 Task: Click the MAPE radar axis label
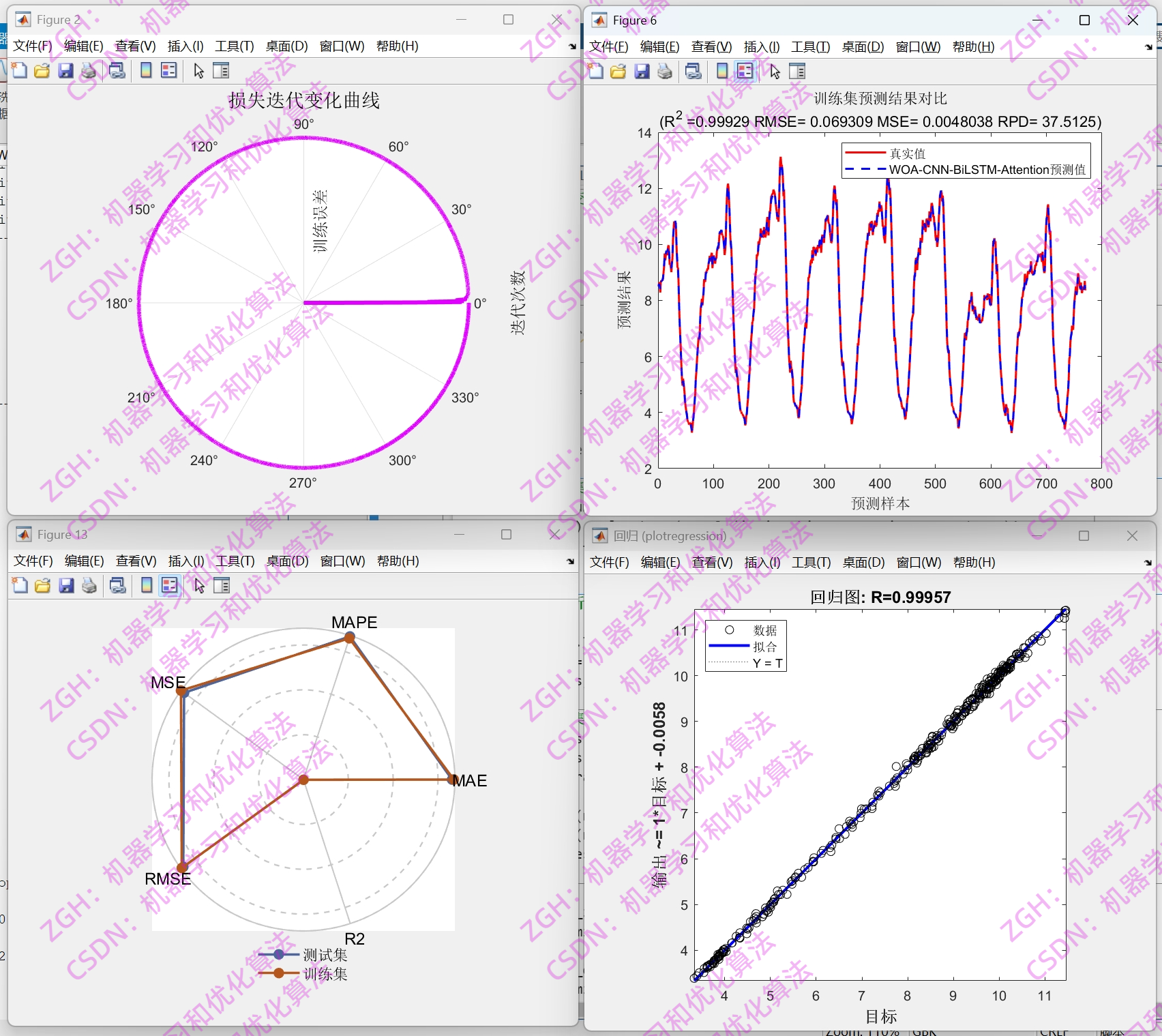(354, 622)
